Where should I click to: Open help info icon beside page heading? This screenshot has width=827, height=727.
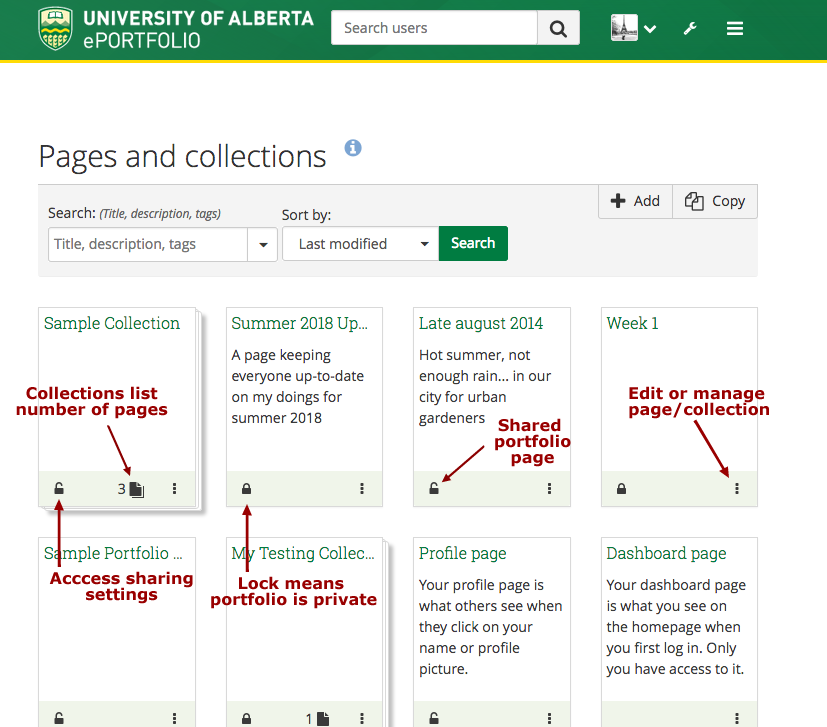pos(353,148)
